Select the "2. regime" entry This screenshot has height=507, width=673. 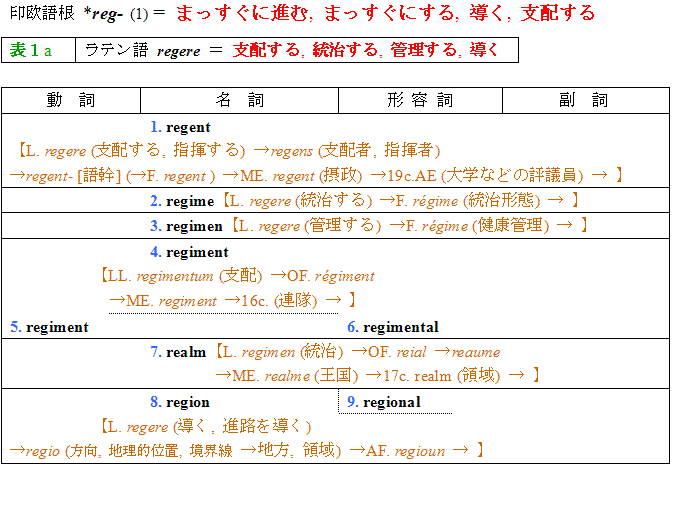coord(182,201)
